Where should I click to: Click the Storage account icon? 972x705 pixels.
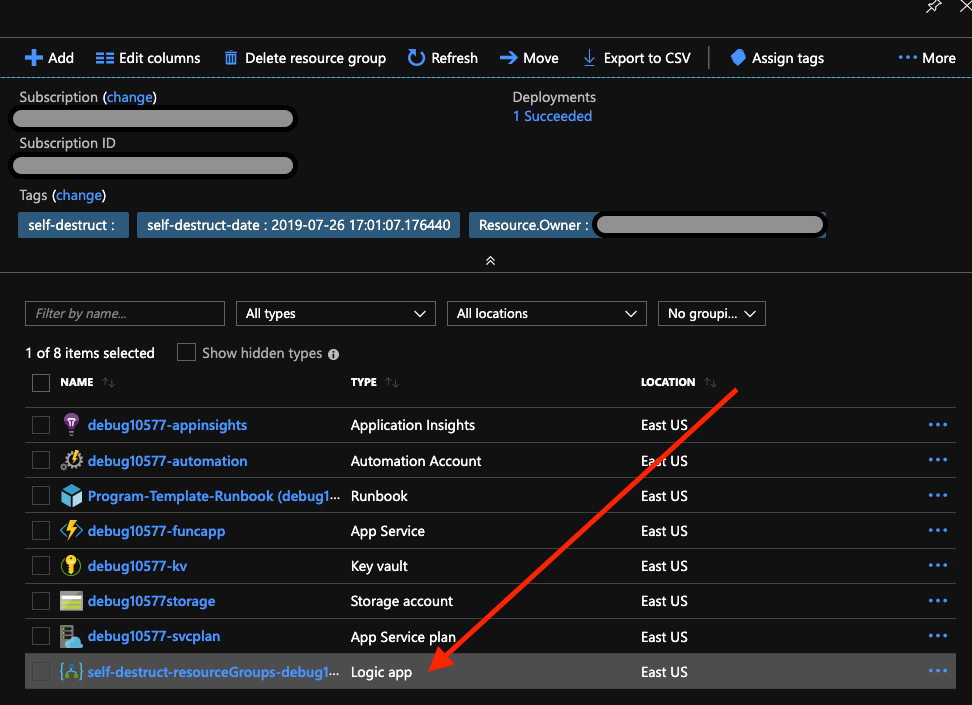(71, 601)
